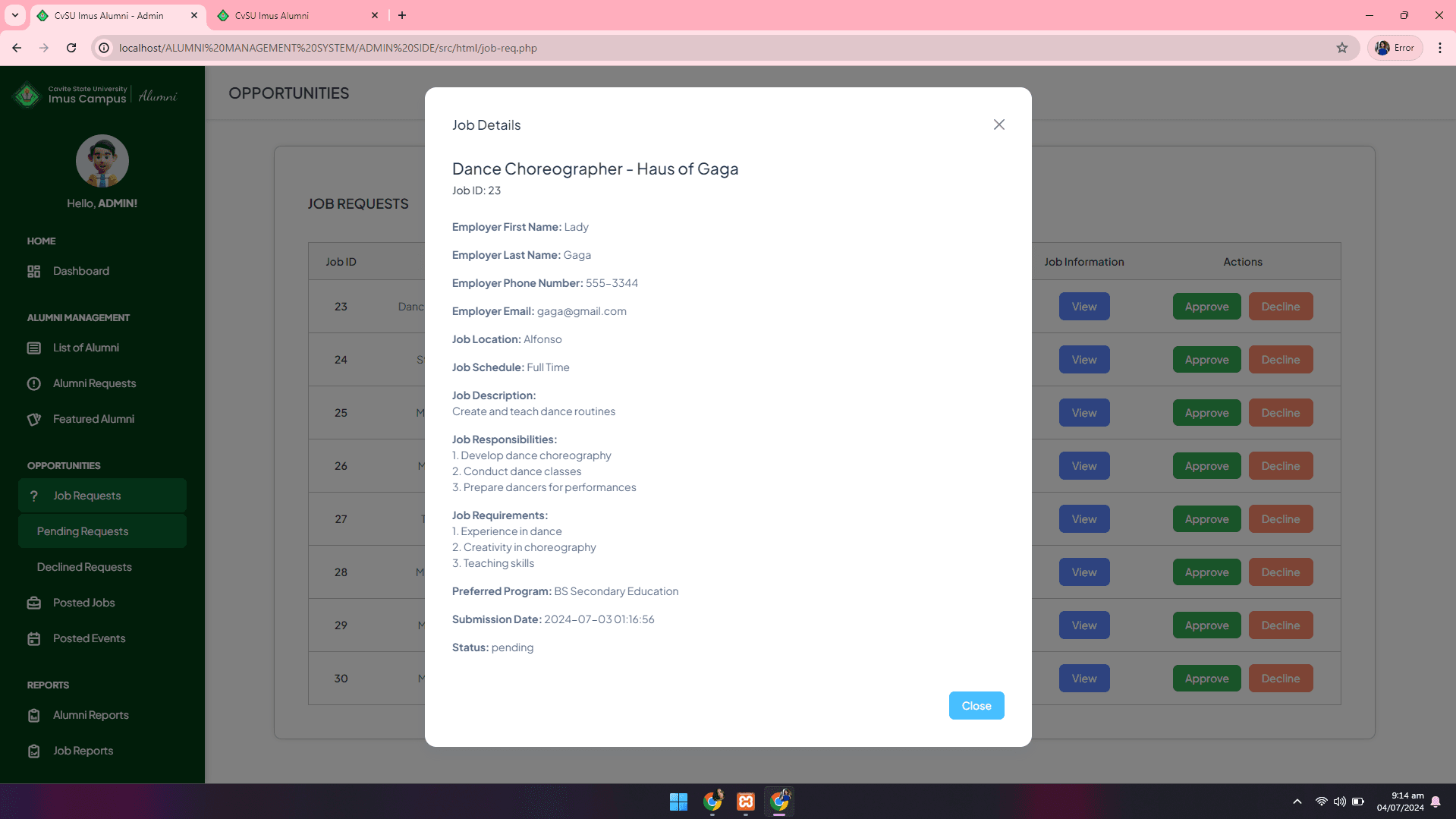Open the Posted Jobs briefcase icon
This screenshot has height=819, width=1456.
[34, 603]
